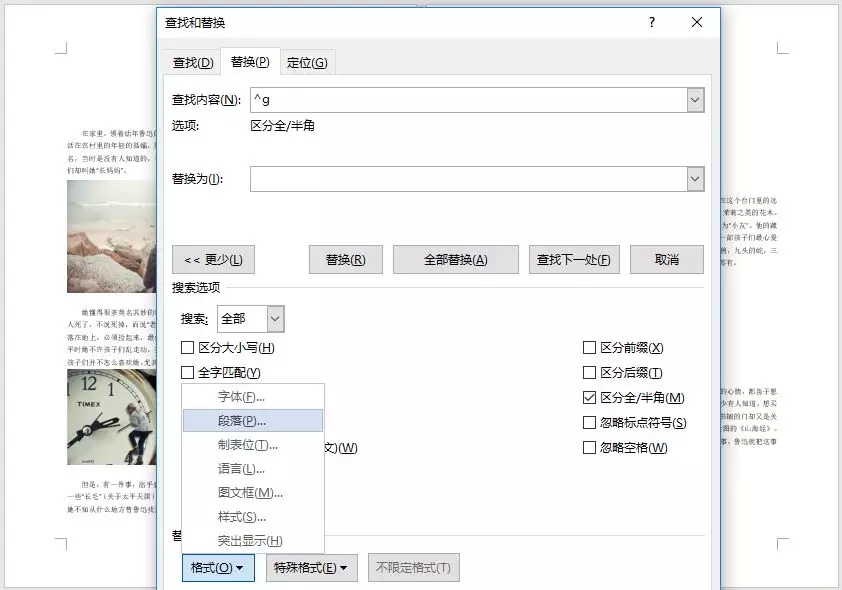Enable the 忽略空格 option
This screenshot has height=590, width=842.
tap(589, 447)
